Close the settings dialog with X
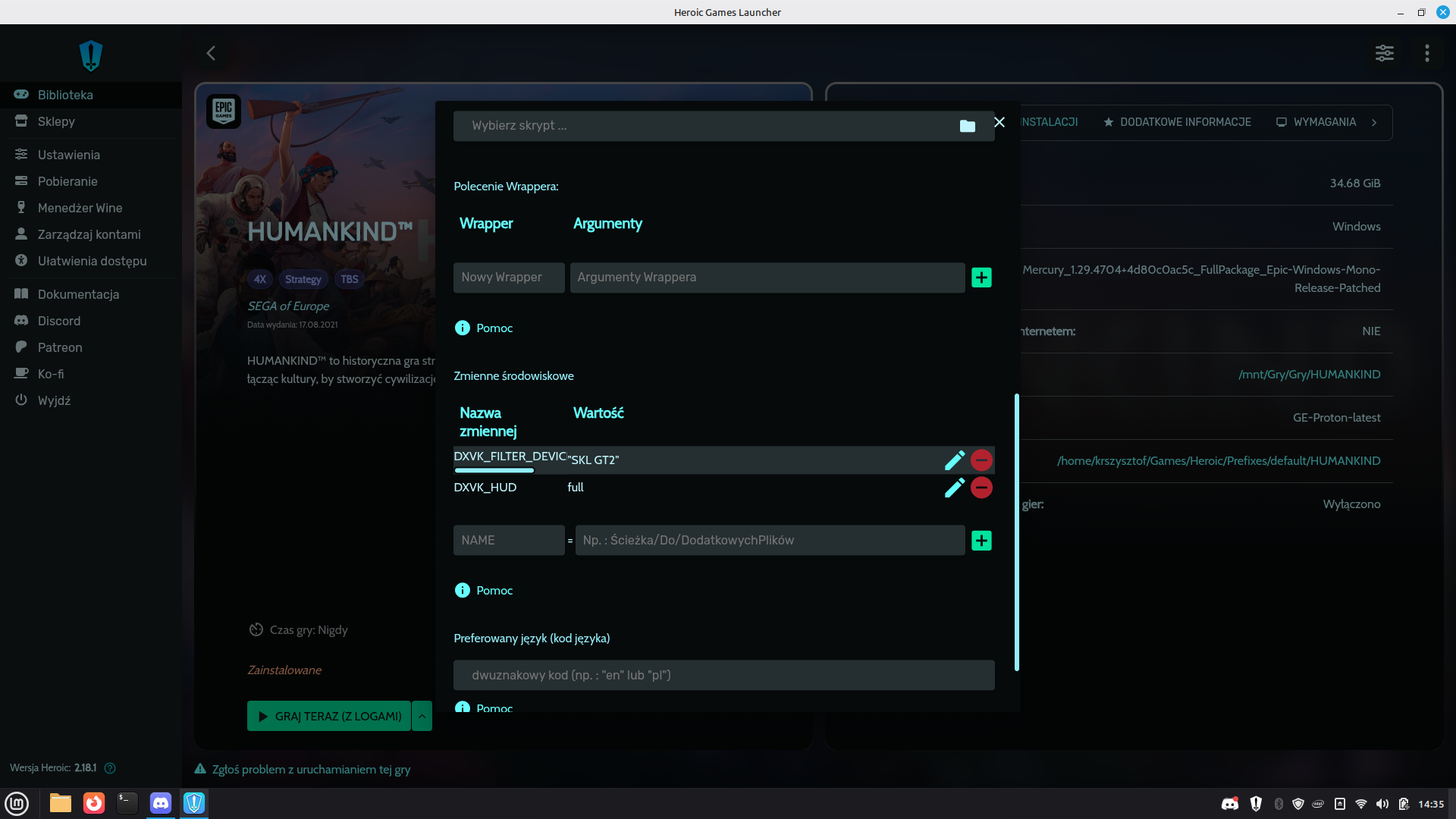Viewport: 1456px width, 819px height. (999, 122)
